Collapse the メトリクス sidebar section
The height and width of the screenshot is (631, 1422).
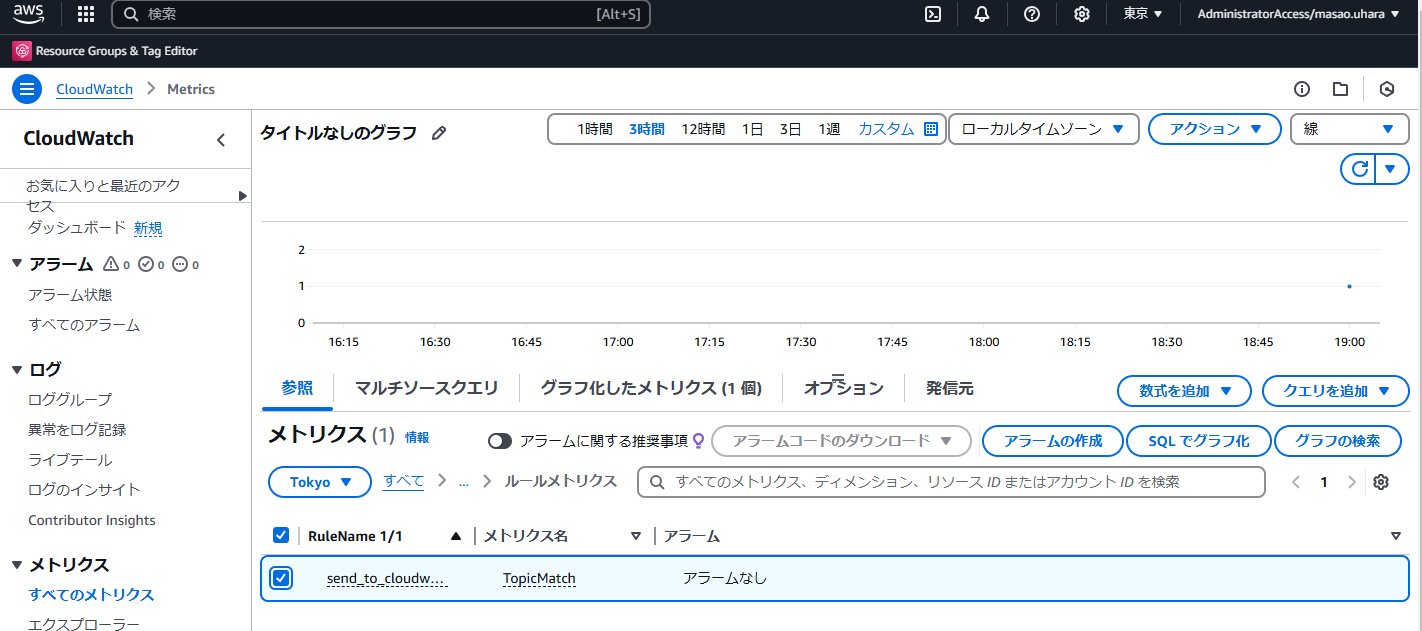(x=17, y=565)
